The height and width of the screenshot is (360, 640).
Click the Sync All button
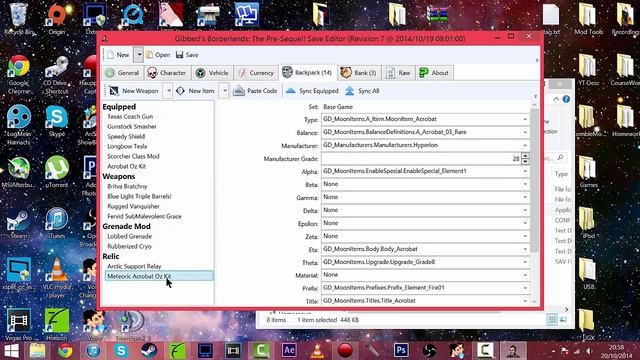pos(362,91)
